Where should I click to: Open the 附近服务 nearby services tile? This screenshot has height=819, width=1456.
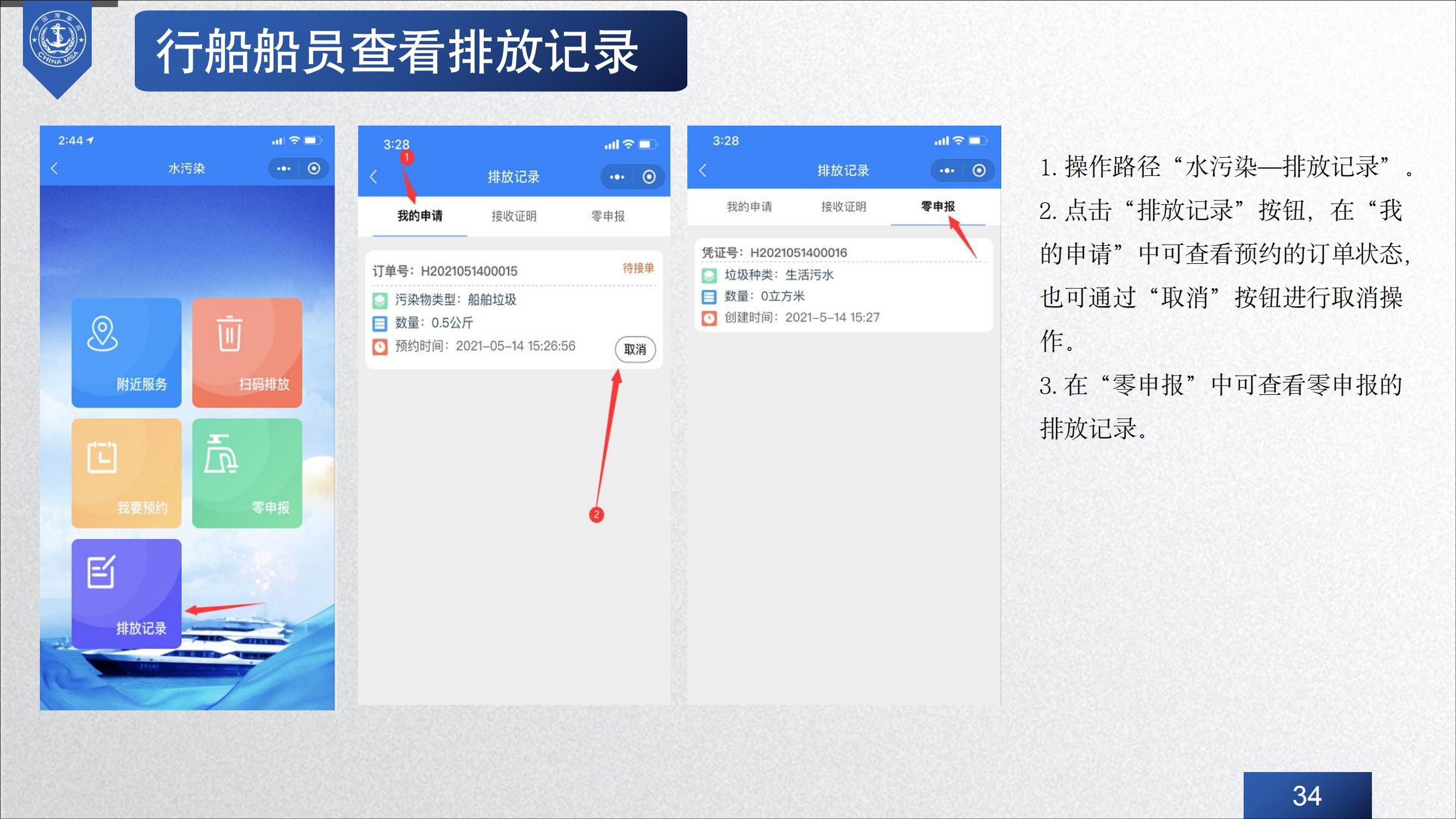pos(126,353)
